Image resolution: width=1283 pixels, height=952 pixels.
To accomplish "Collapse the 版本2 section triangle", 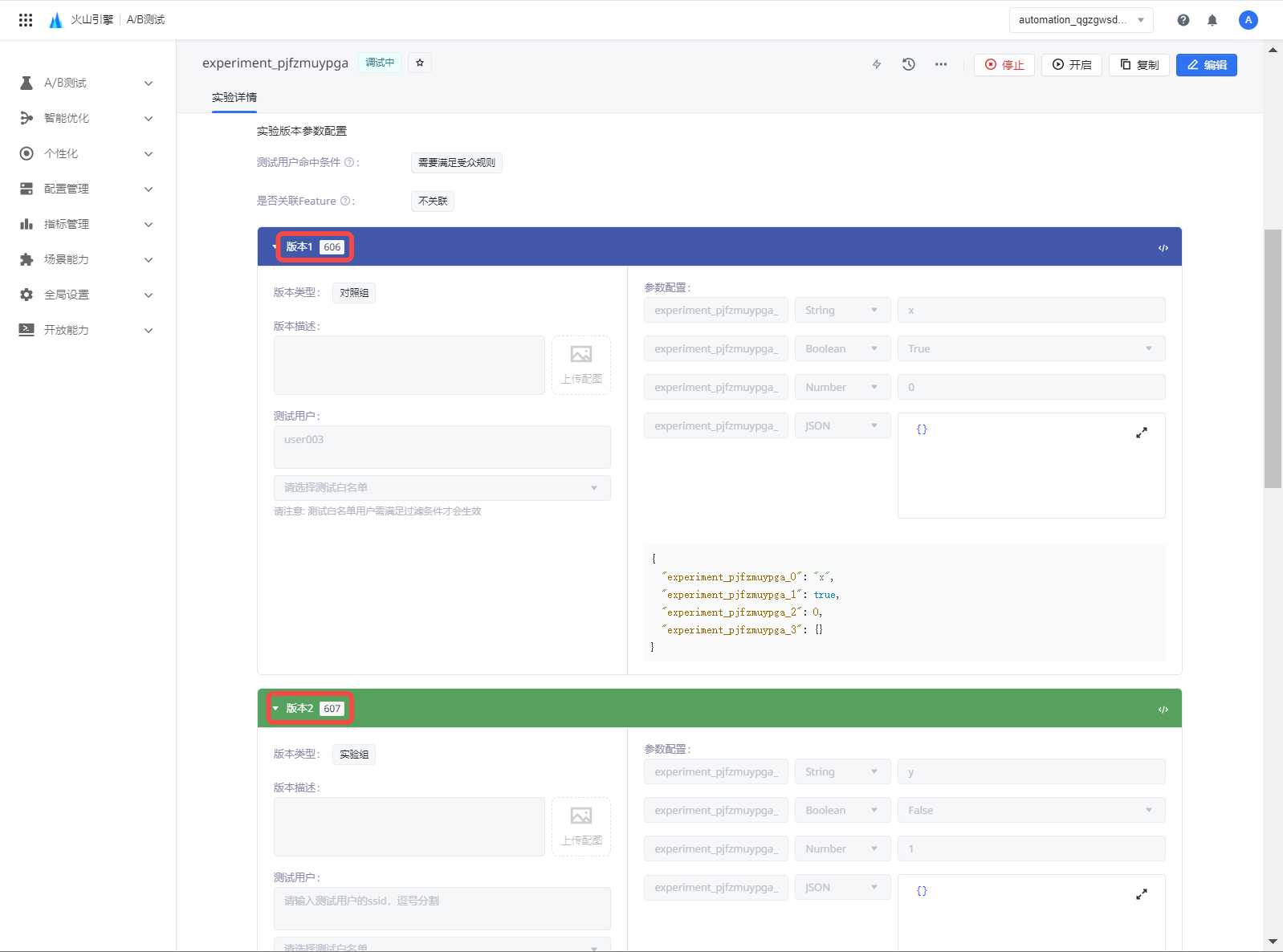I will coord(275,708).
